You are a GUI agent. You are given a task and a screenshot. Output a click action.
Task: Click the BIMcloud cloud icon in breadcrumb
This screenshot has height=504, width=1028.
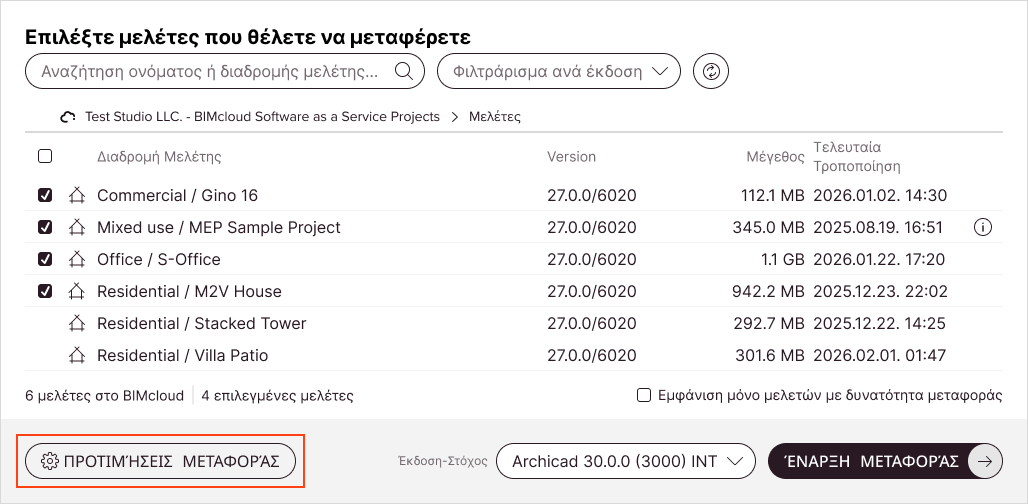click(68, 117)
